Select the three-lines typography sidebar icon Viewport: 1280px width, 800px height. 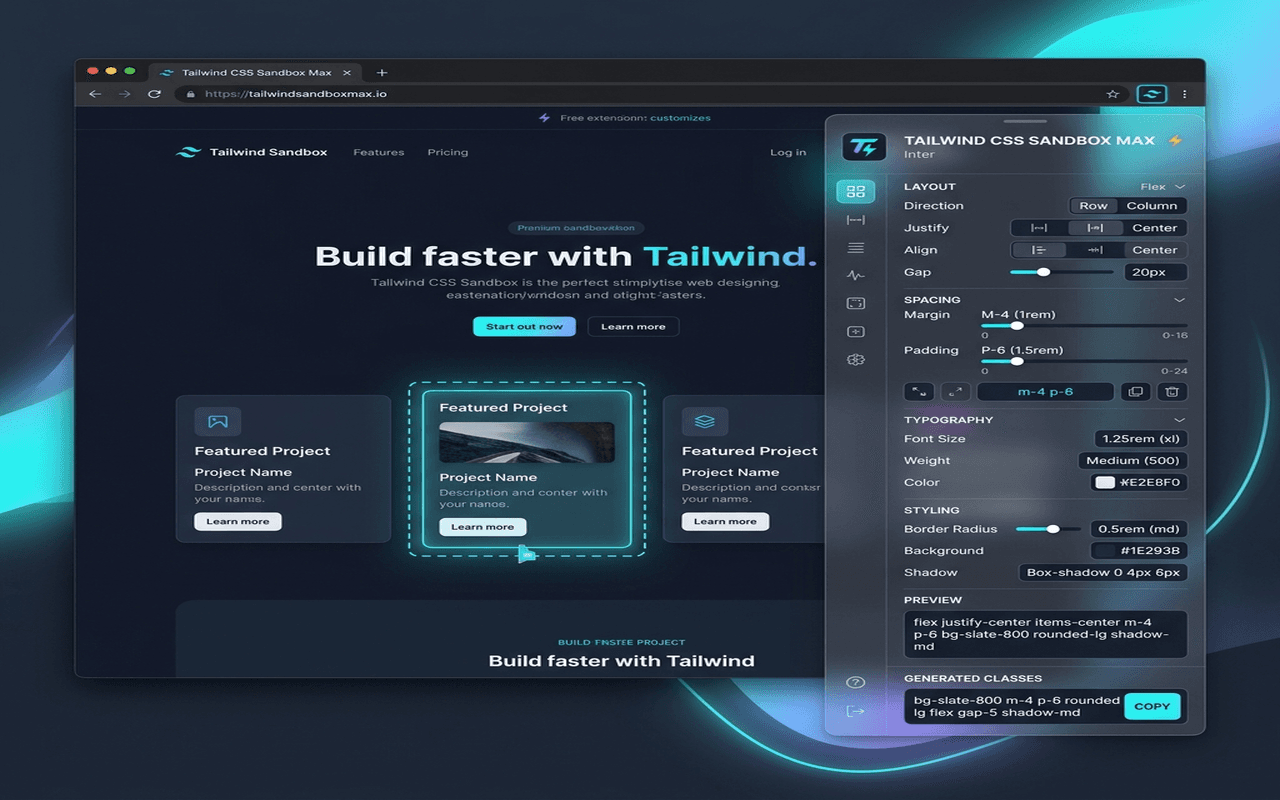(x=855, y=248)
